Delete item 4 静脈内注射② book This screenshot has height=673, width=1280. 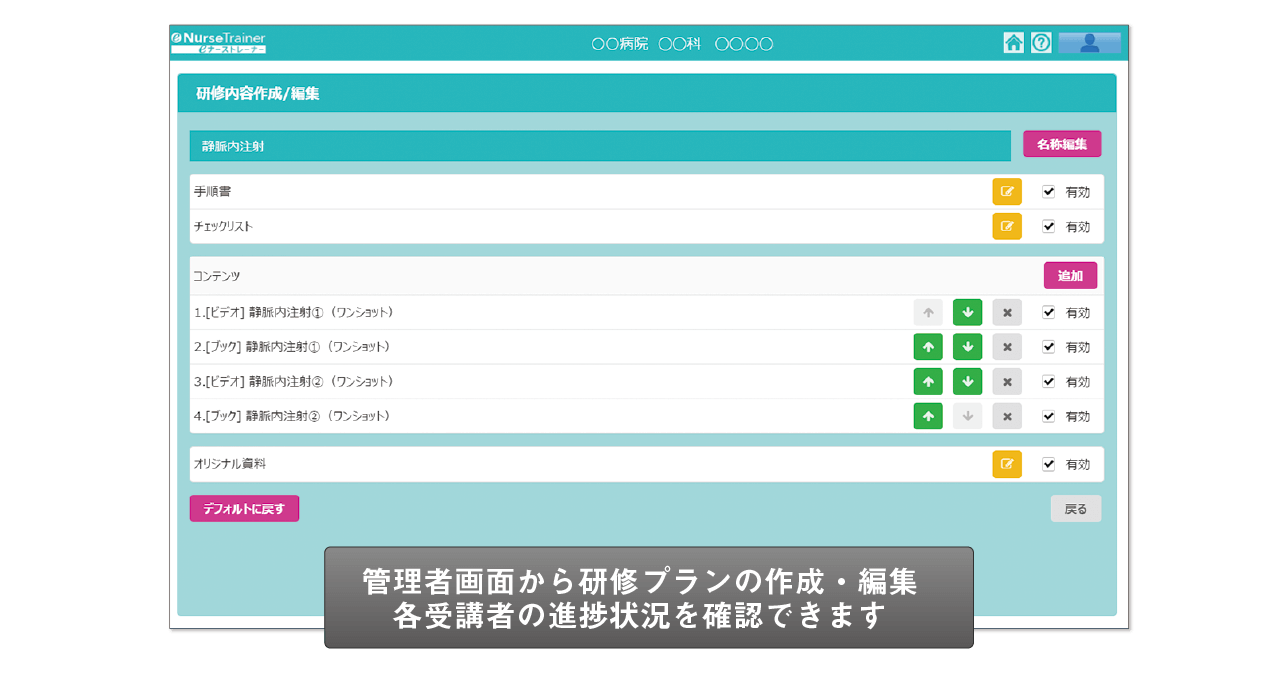pyautogui.click(x=1007, y=416)
